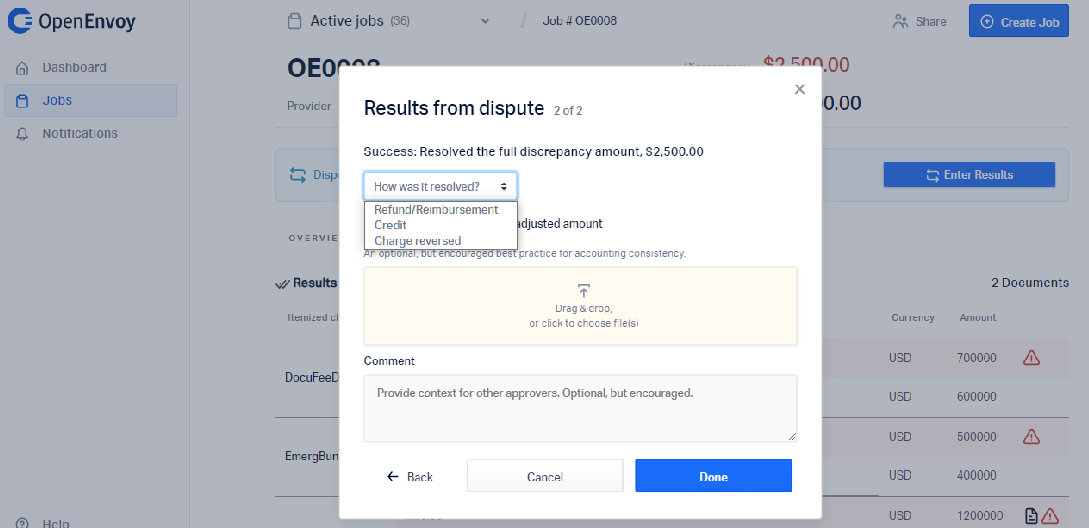Select Jobs in the sidebar
This screenshot has width=1089, height=528.
click(x=90, y=101)
